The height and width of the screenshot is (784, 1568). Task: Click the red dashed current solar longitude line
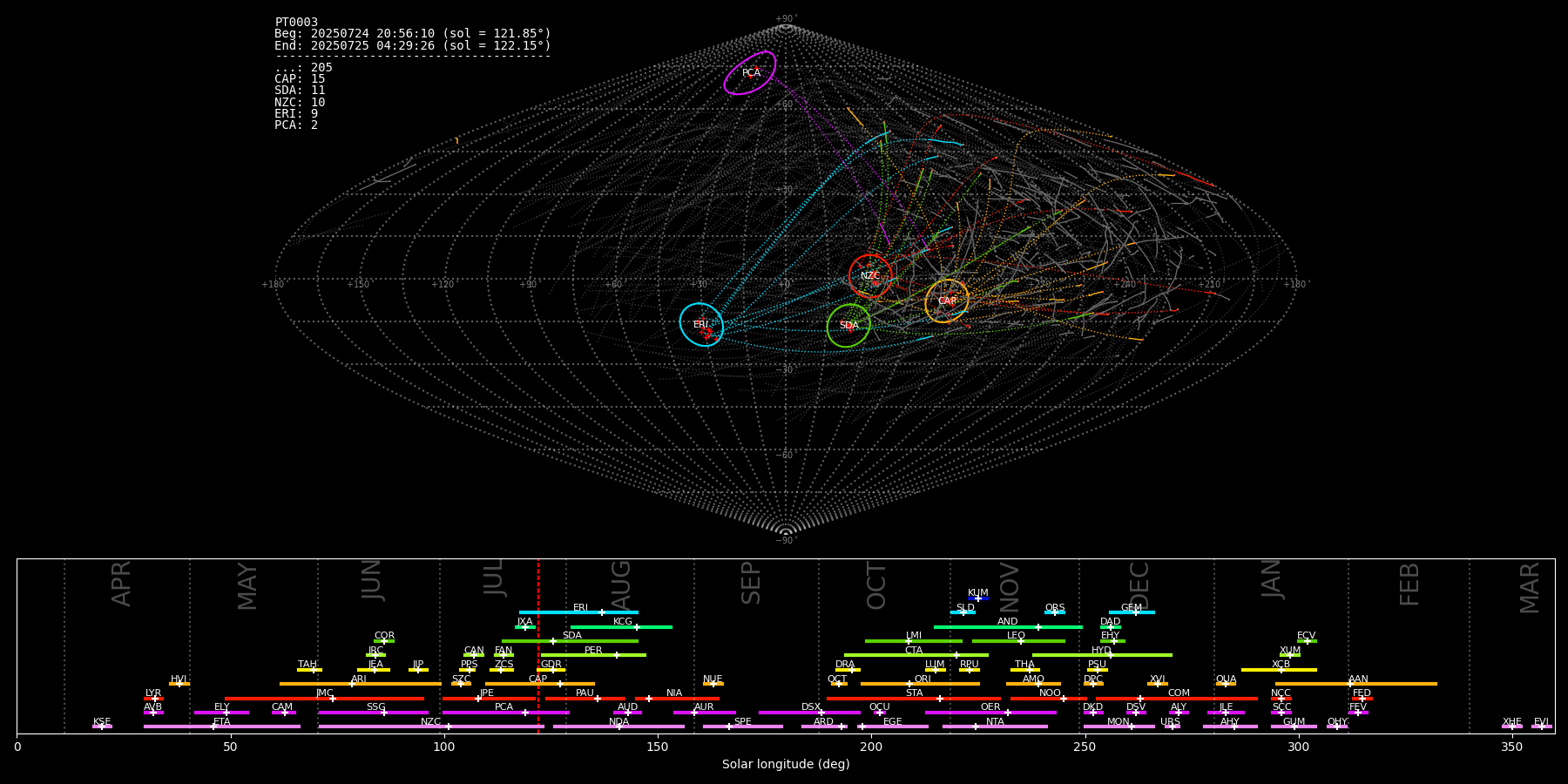(x=538, y=645)
